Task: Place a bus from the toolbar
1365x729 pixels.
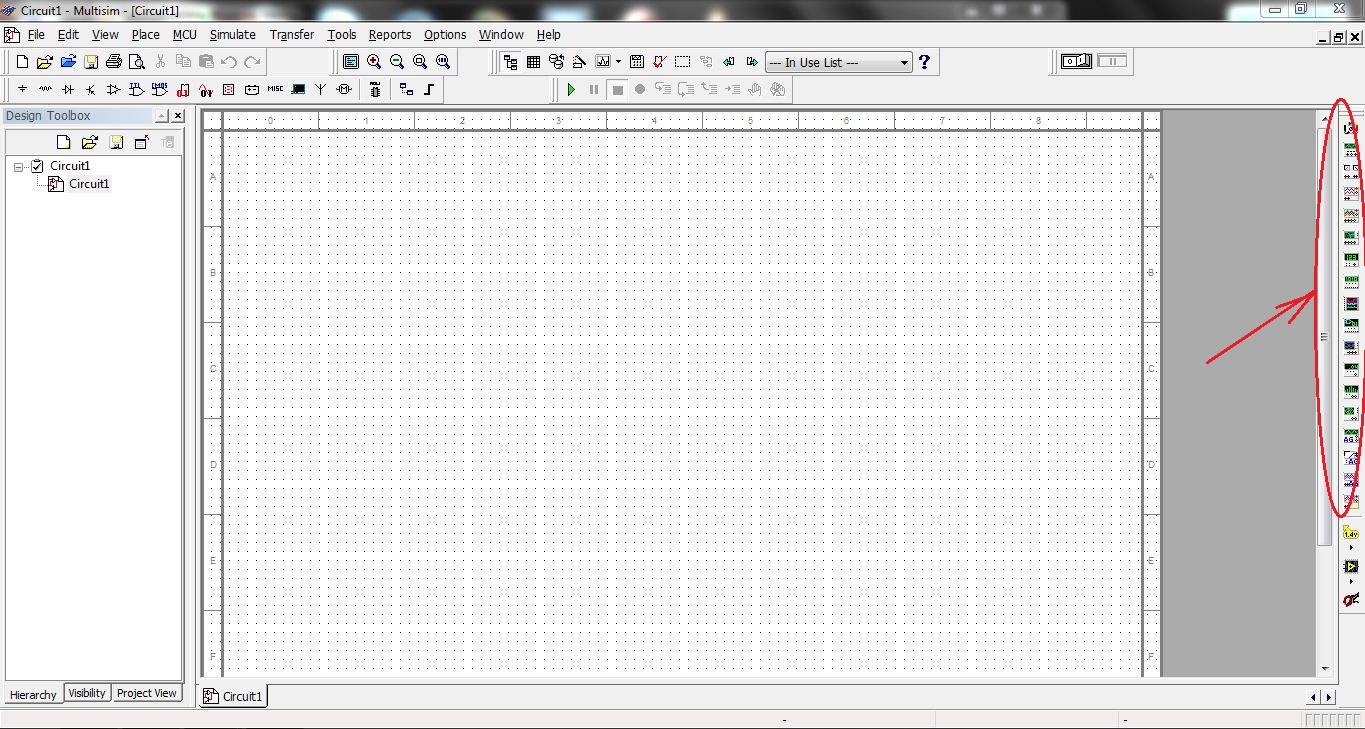Action: (429, 89)
